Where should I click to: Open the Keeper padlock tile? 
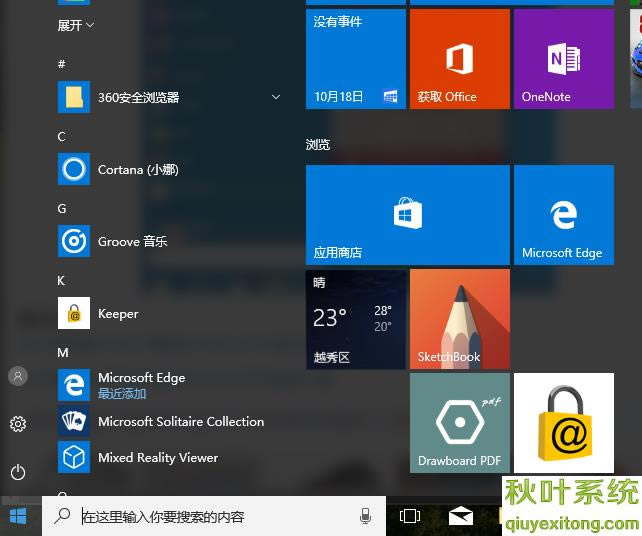pos(564,423)
